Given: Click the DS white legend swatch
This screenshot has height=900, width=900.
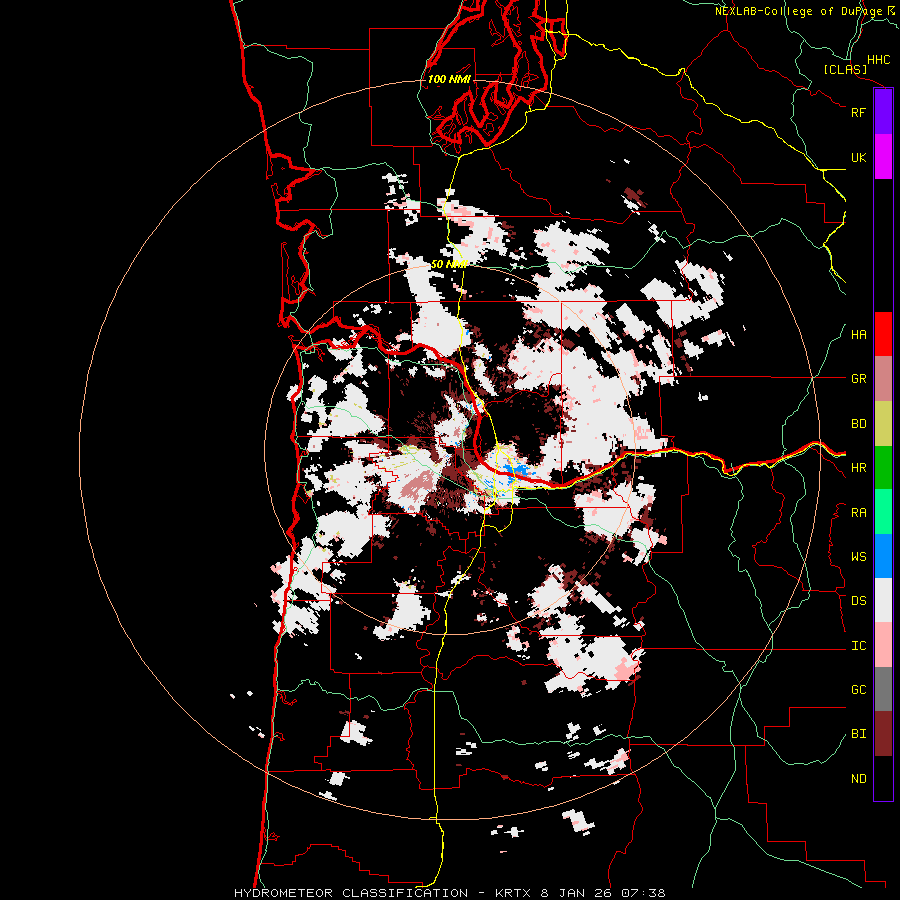Looking at the screenshot, I should [883, 600].
